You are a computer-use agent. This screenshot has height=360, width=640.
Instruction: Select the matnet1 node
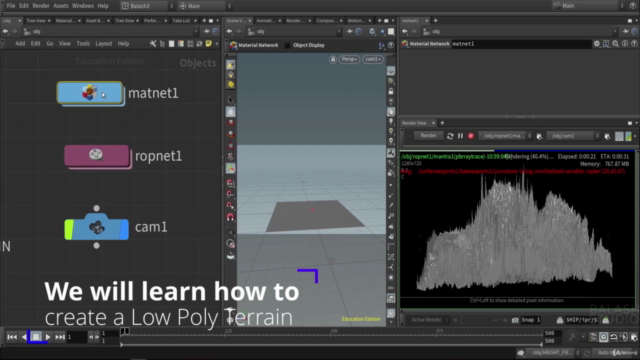tap(90, 93)
